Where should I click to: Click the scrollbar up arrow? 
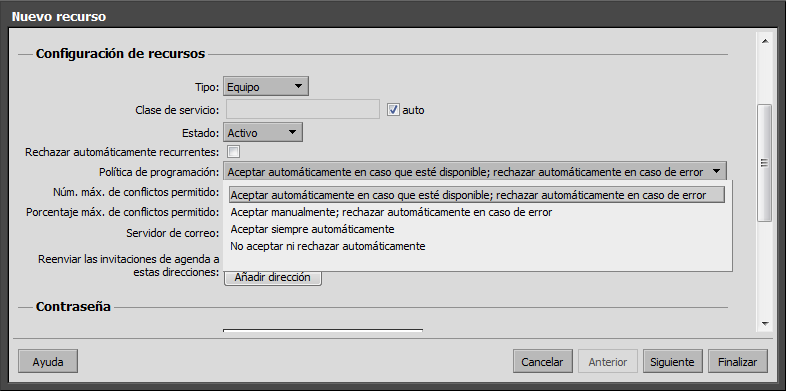[x=765, y=41]
